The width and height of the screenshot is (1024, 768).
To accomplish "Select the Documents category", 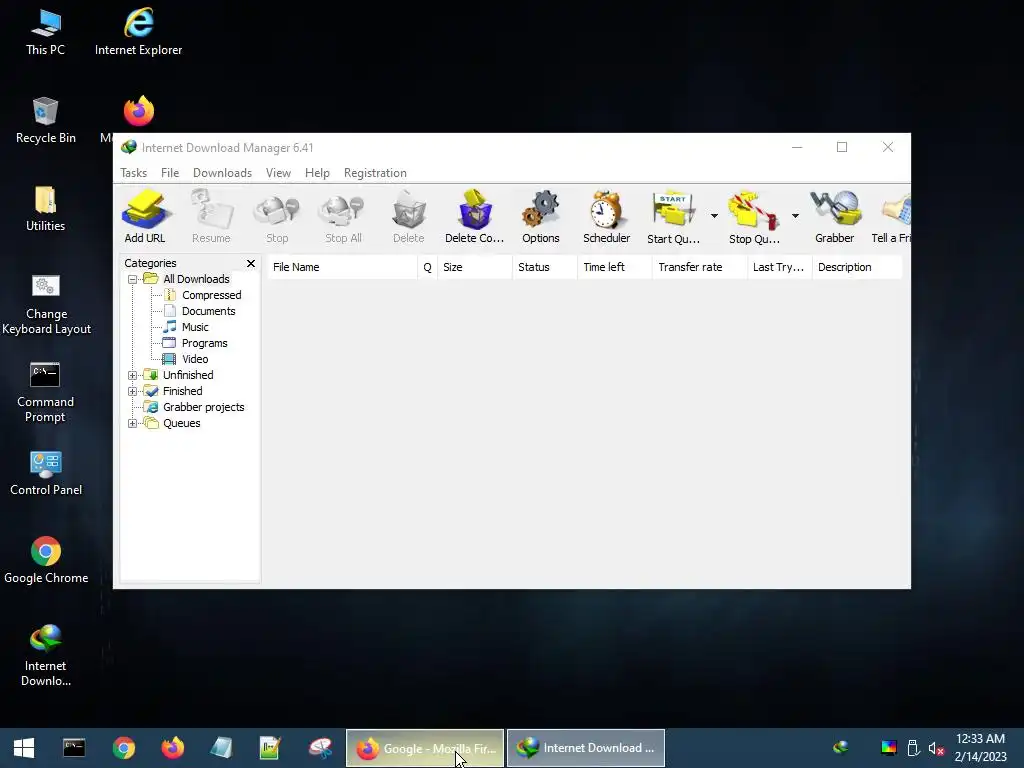I will click(208, 311).
